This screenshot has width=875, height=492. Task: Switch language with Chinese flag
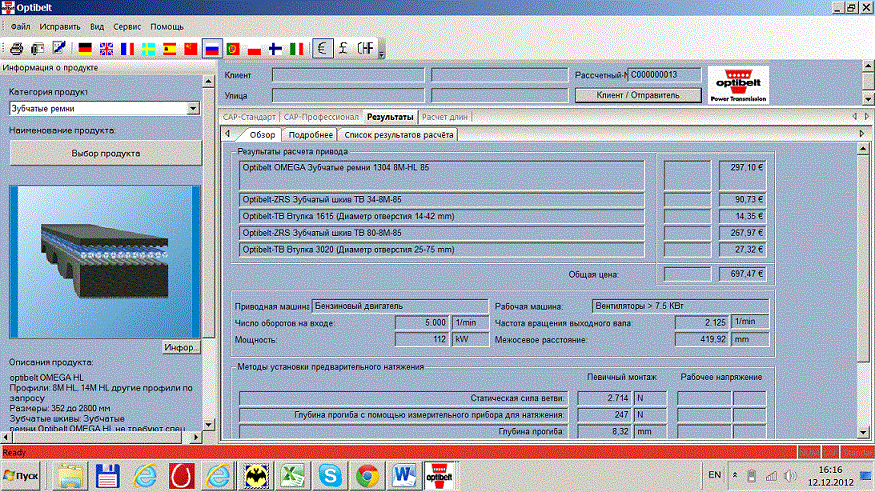click(x=191, y=49)
